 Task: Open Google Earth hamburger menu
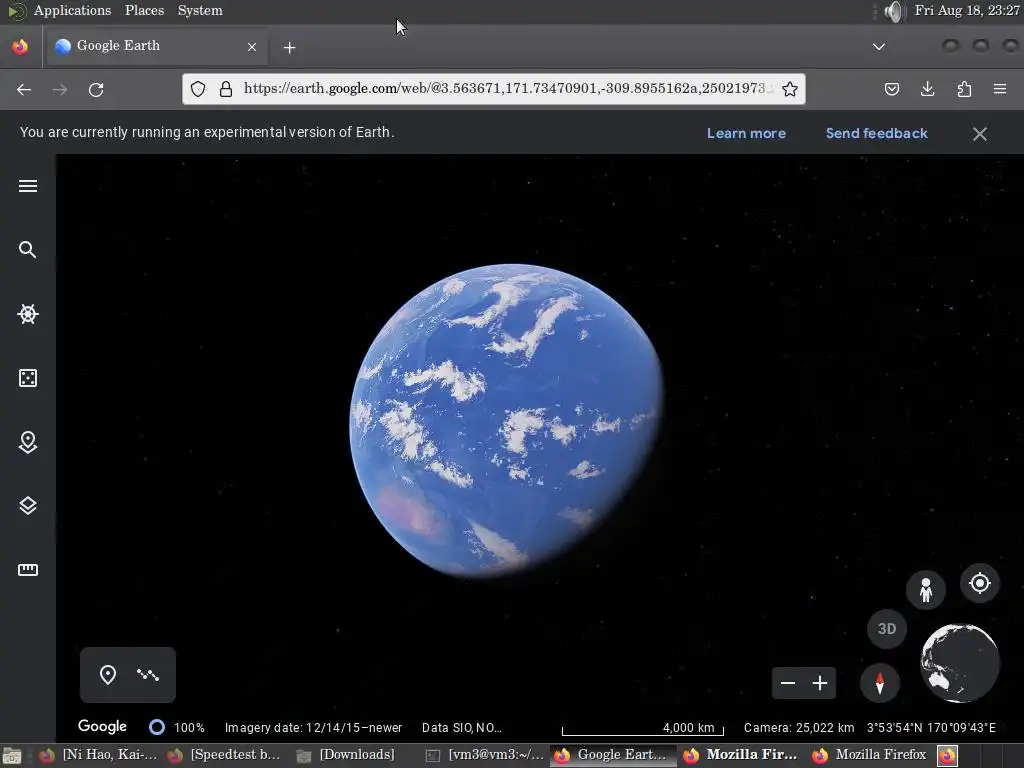pos(27,186)
